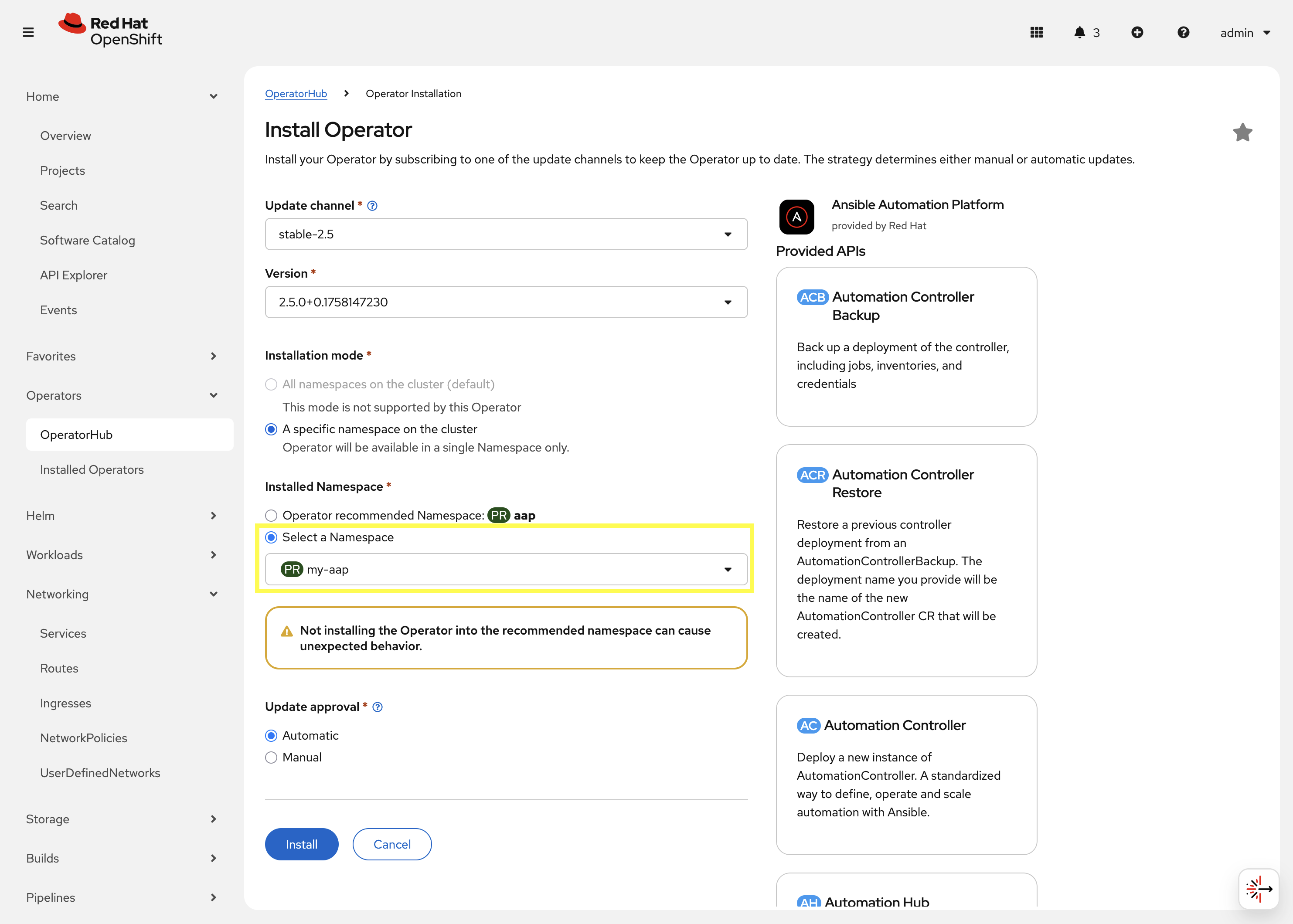Open Software Catalog in sidebar
This screenshot has height=924, width=1293.
click(x=88, y=240)
